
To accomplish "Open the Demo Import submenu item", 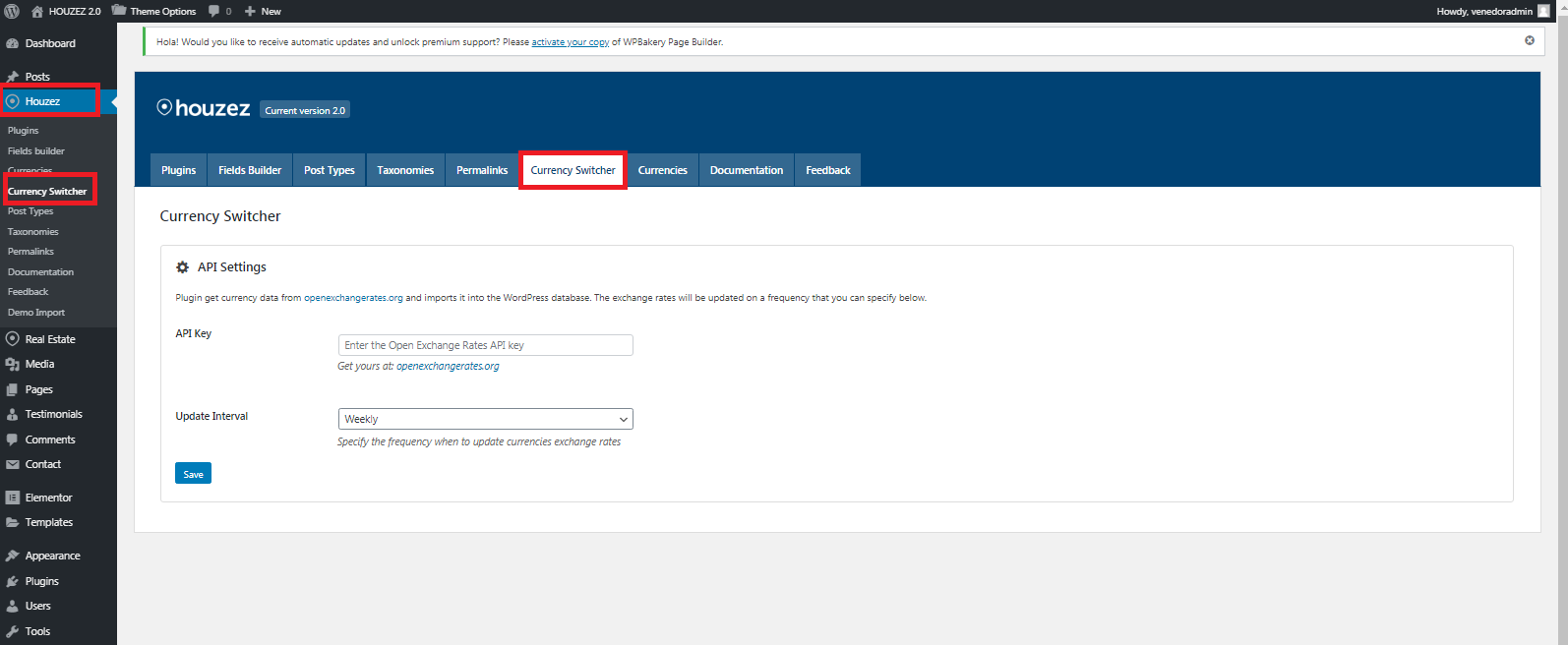I will 36,313.
